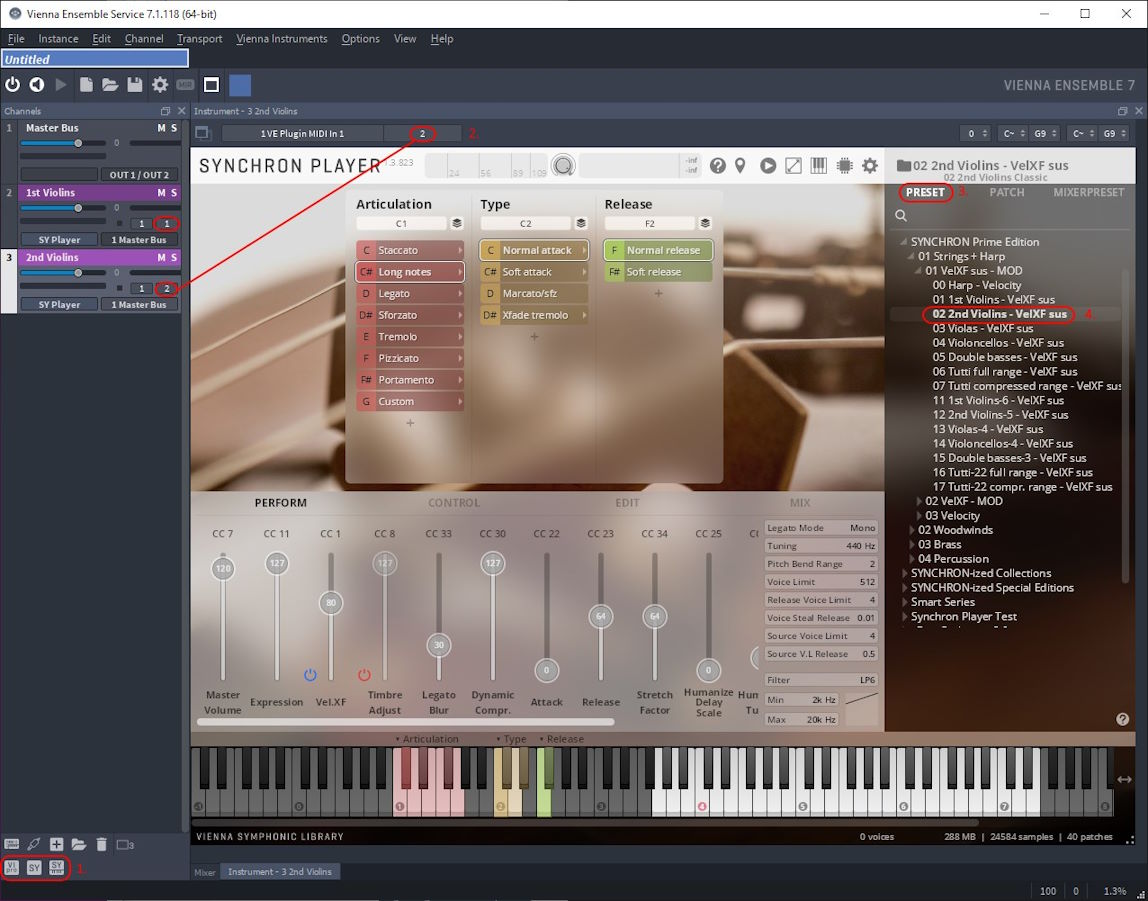Image resolution: width=1148 pixels, height=901 pixels.
Task: Expand the 03 Brass folder
Action: 913,545
